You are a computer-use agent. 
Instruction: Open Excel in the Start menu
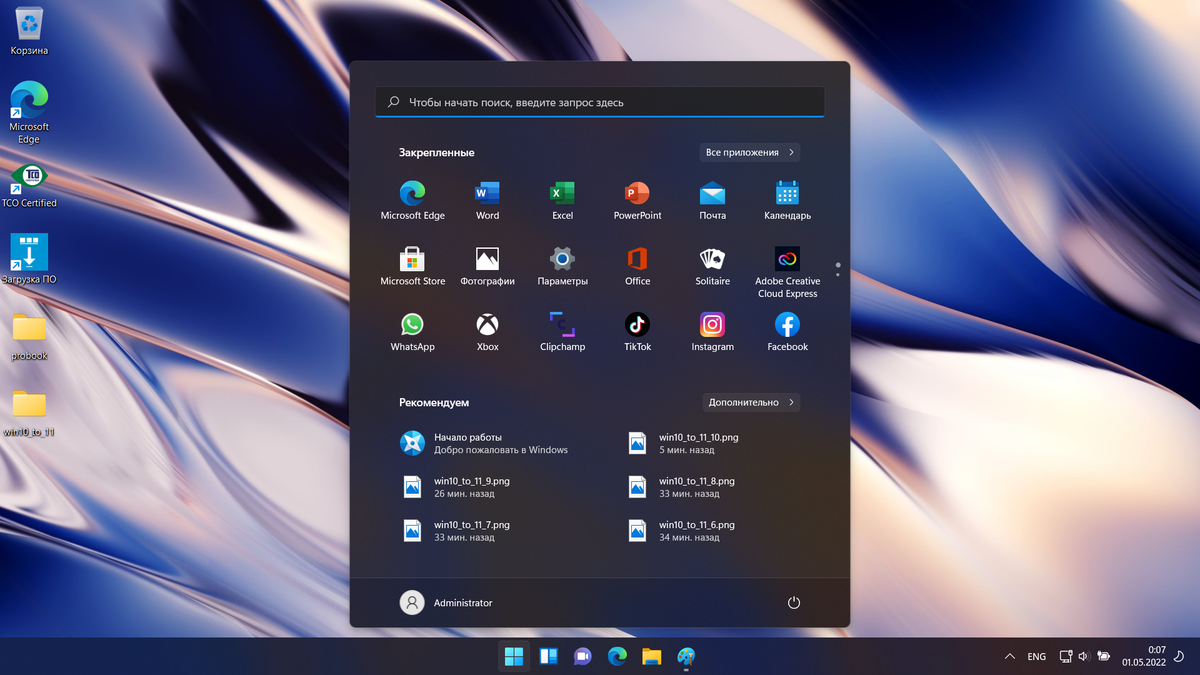coord(562,200)
